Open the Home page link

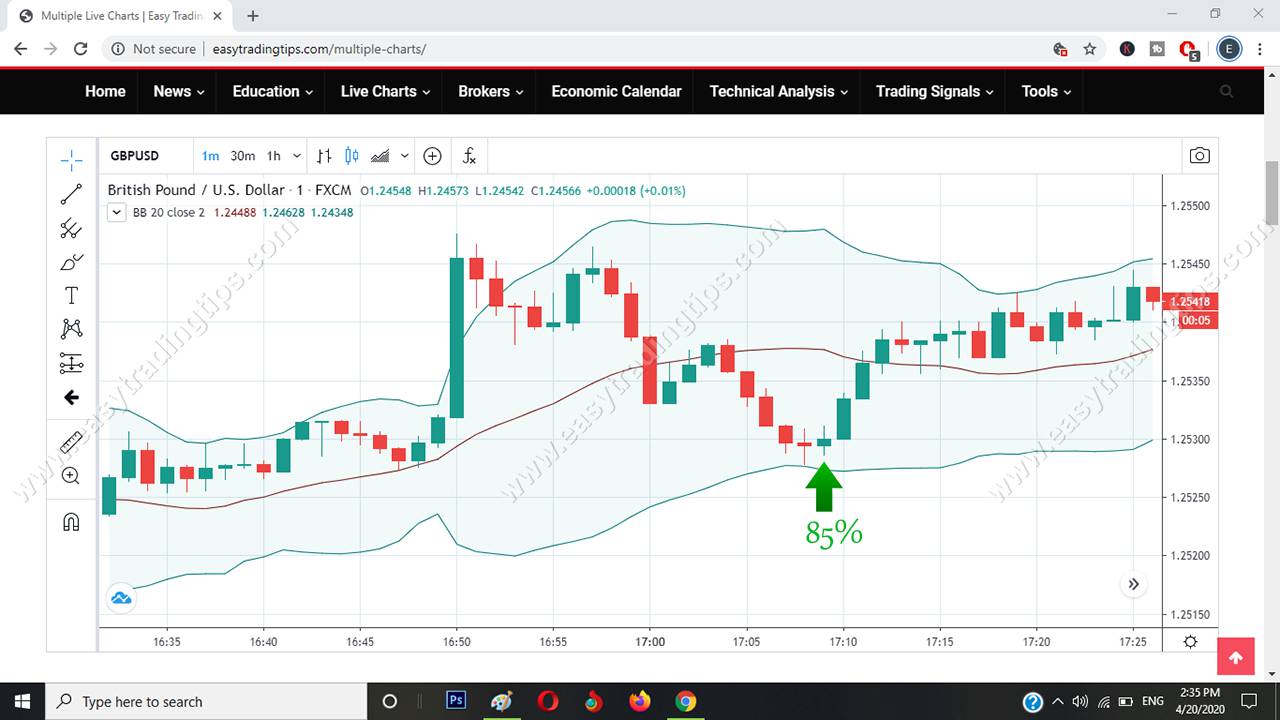coord(105,91)
